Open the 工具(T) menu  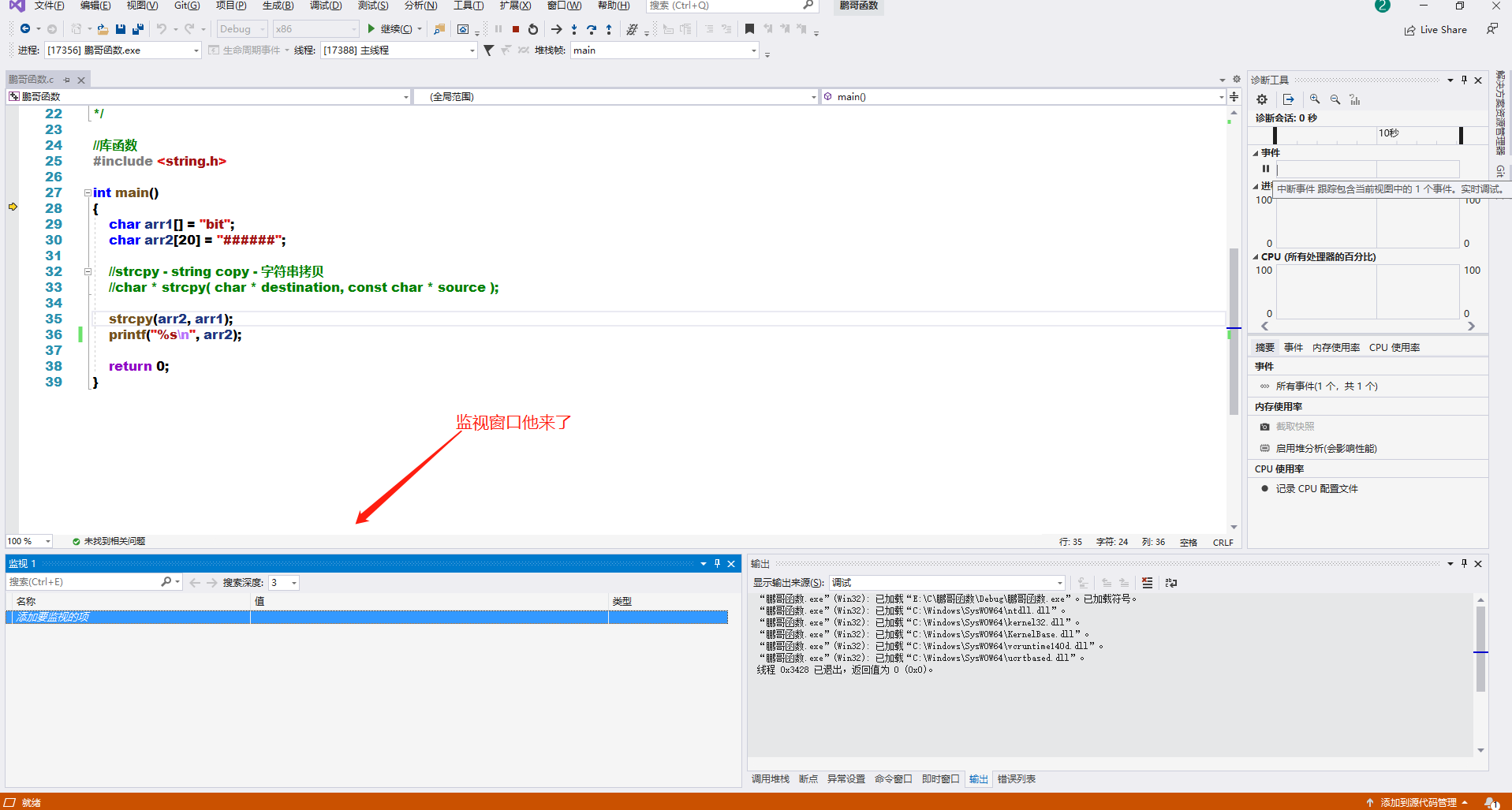pyautogui.click(x=469, y=6)
